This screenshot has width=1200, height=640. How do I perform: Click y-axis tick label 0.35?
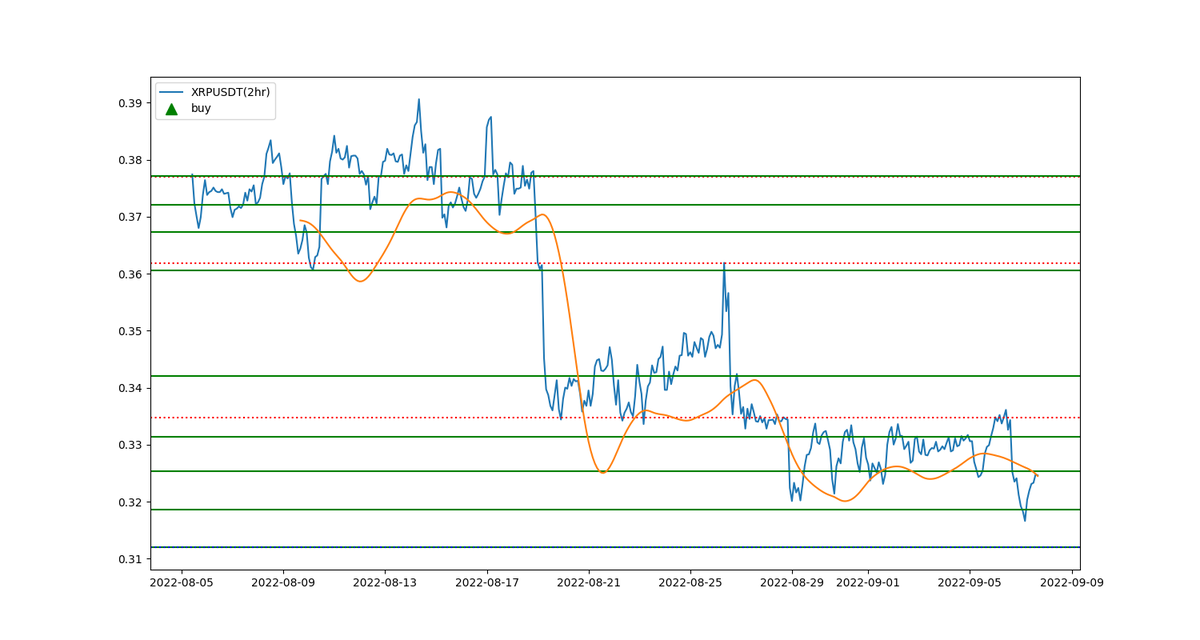click(x=130, y=331)
